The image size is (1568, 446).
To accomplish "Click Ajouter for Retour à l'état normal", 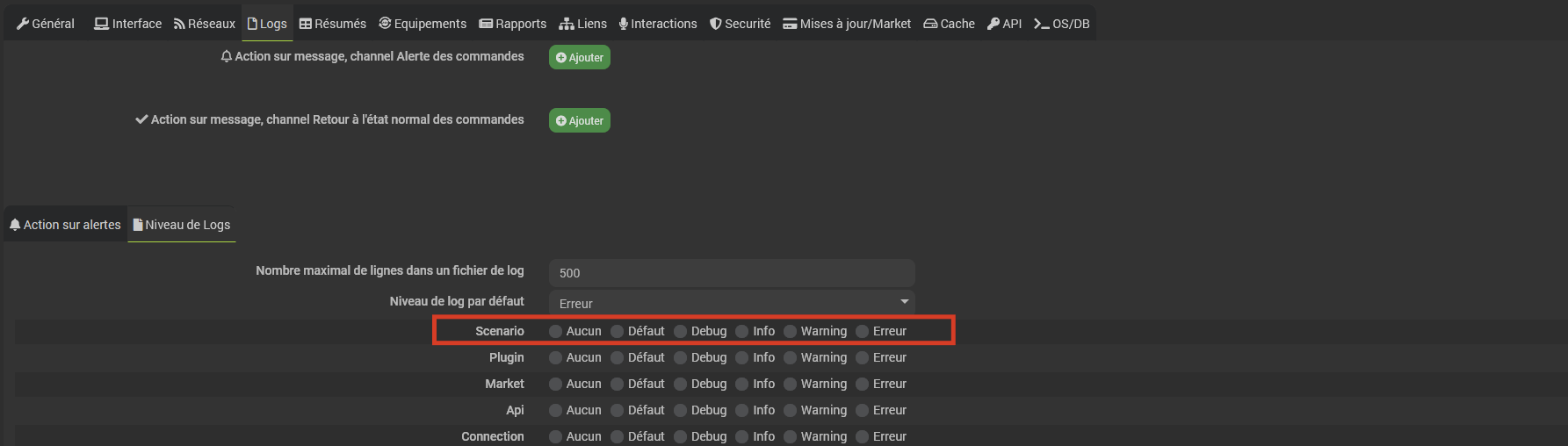I will point(580,120).
